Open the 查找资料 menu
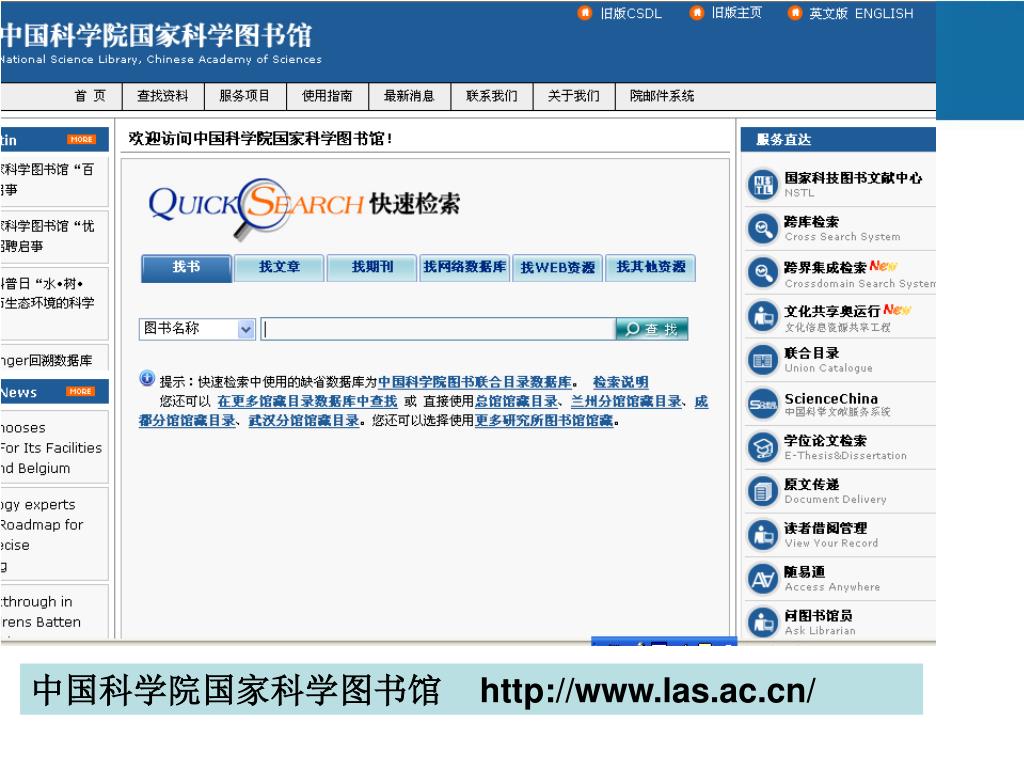This screenshot has height=768, width=1024. tap(163, 96)
